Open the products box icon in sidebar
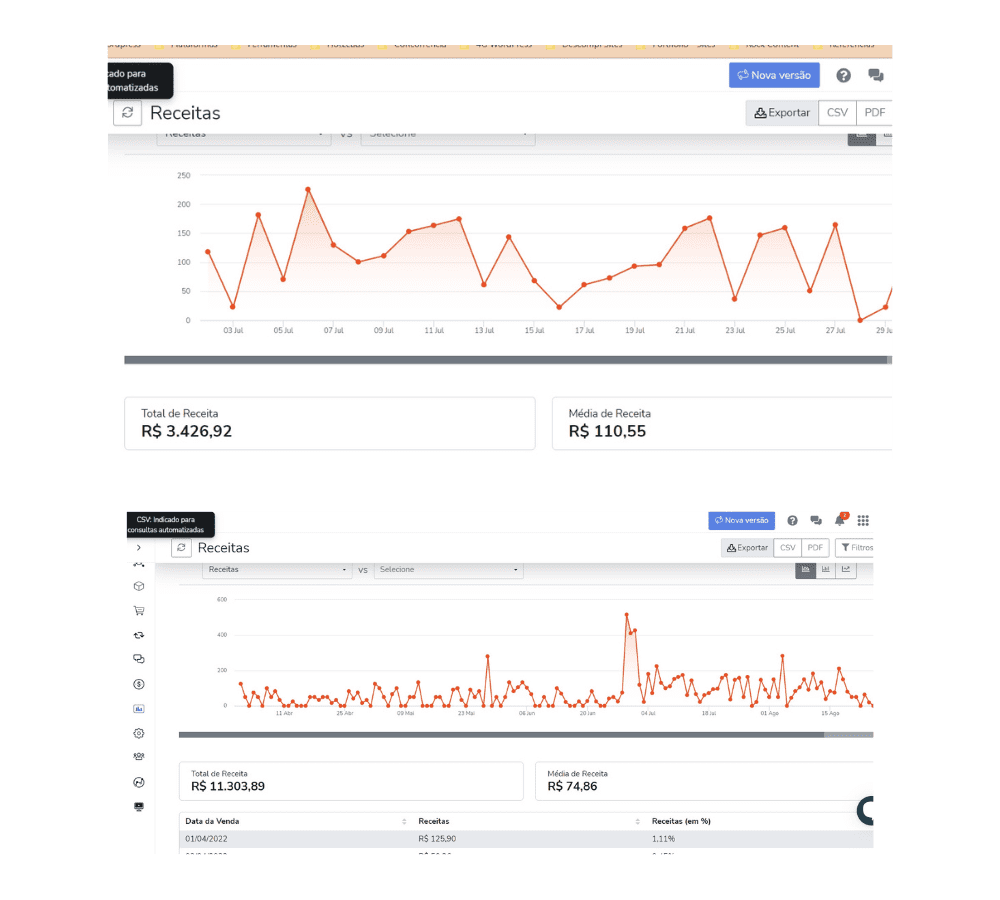This screenshot has width=1000, height=900. tap(139, 587)
